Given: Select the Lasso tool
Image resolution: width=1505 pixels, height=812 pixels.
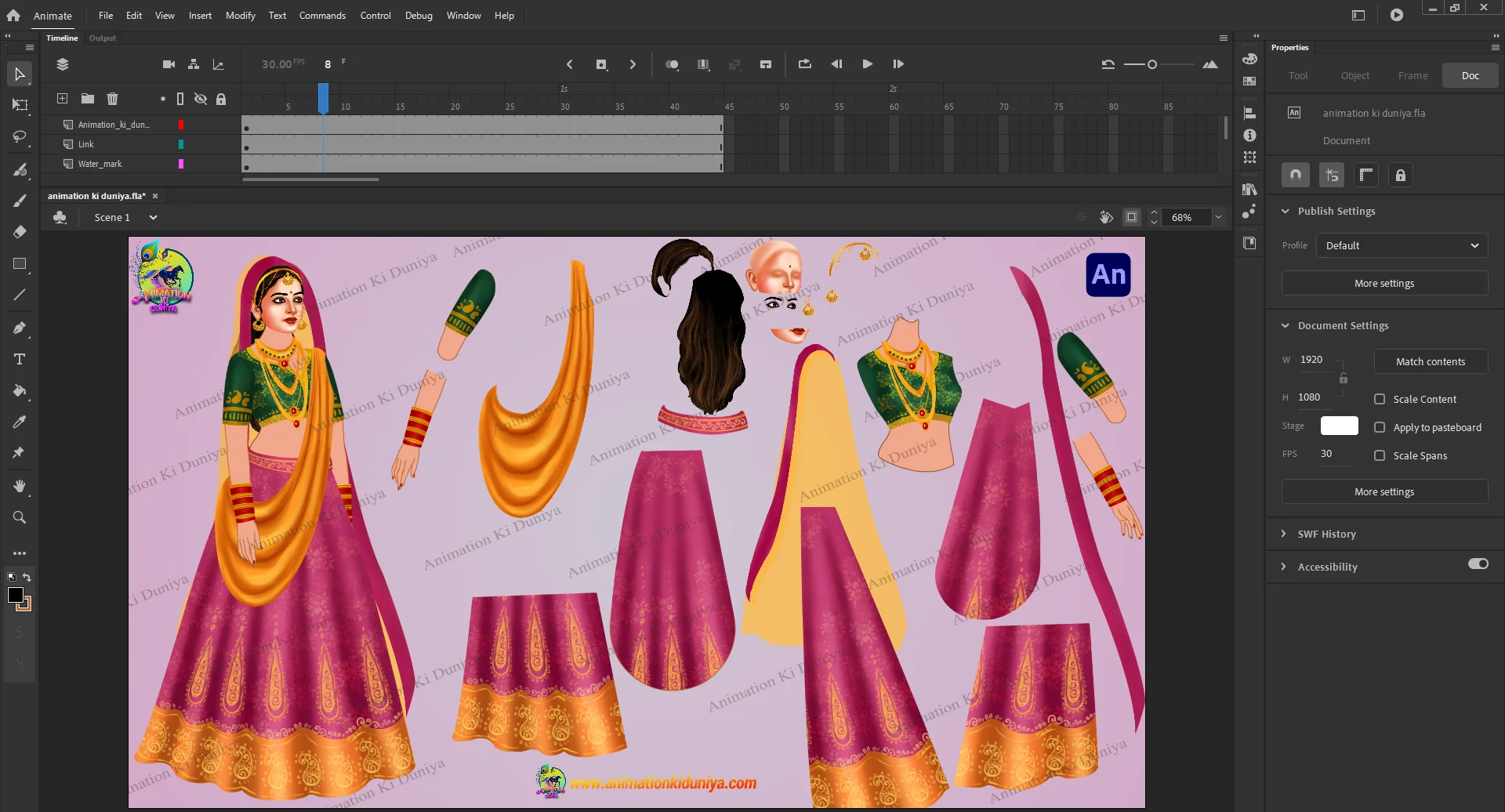Looking at the screenshot, I should (20, 137).
